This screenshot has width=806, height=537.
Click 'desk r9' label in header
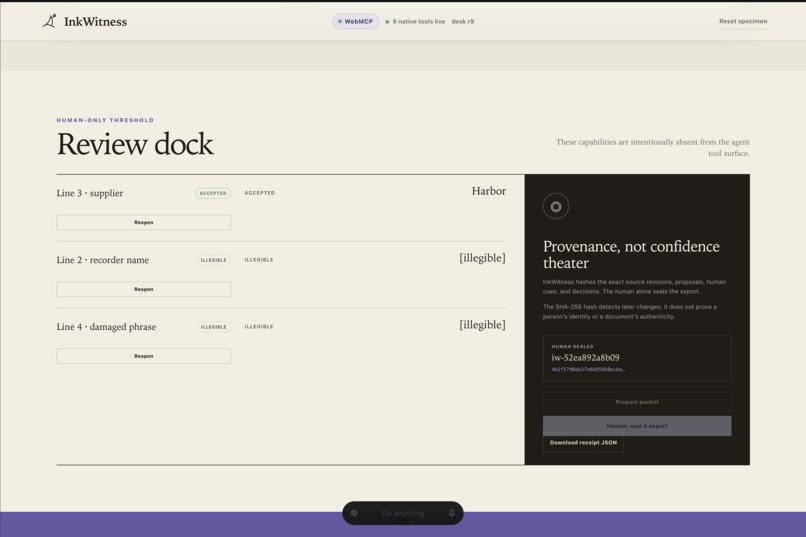click(x=463, y=22)
